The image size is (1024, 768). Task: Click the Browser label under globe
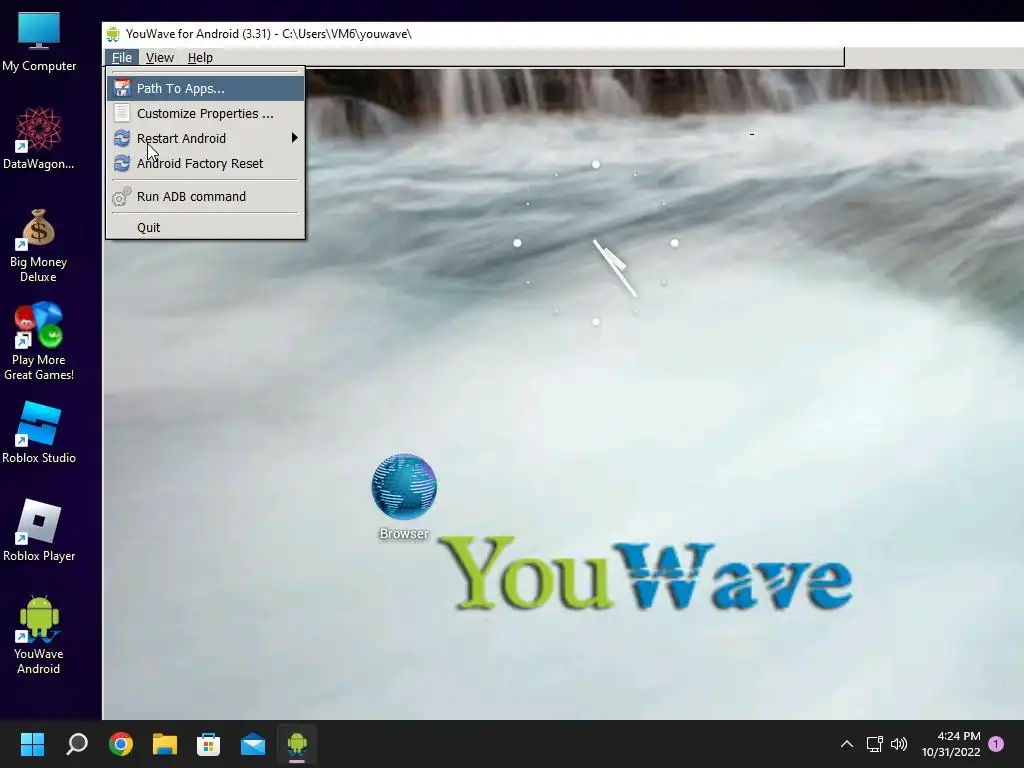click(404, 534)
